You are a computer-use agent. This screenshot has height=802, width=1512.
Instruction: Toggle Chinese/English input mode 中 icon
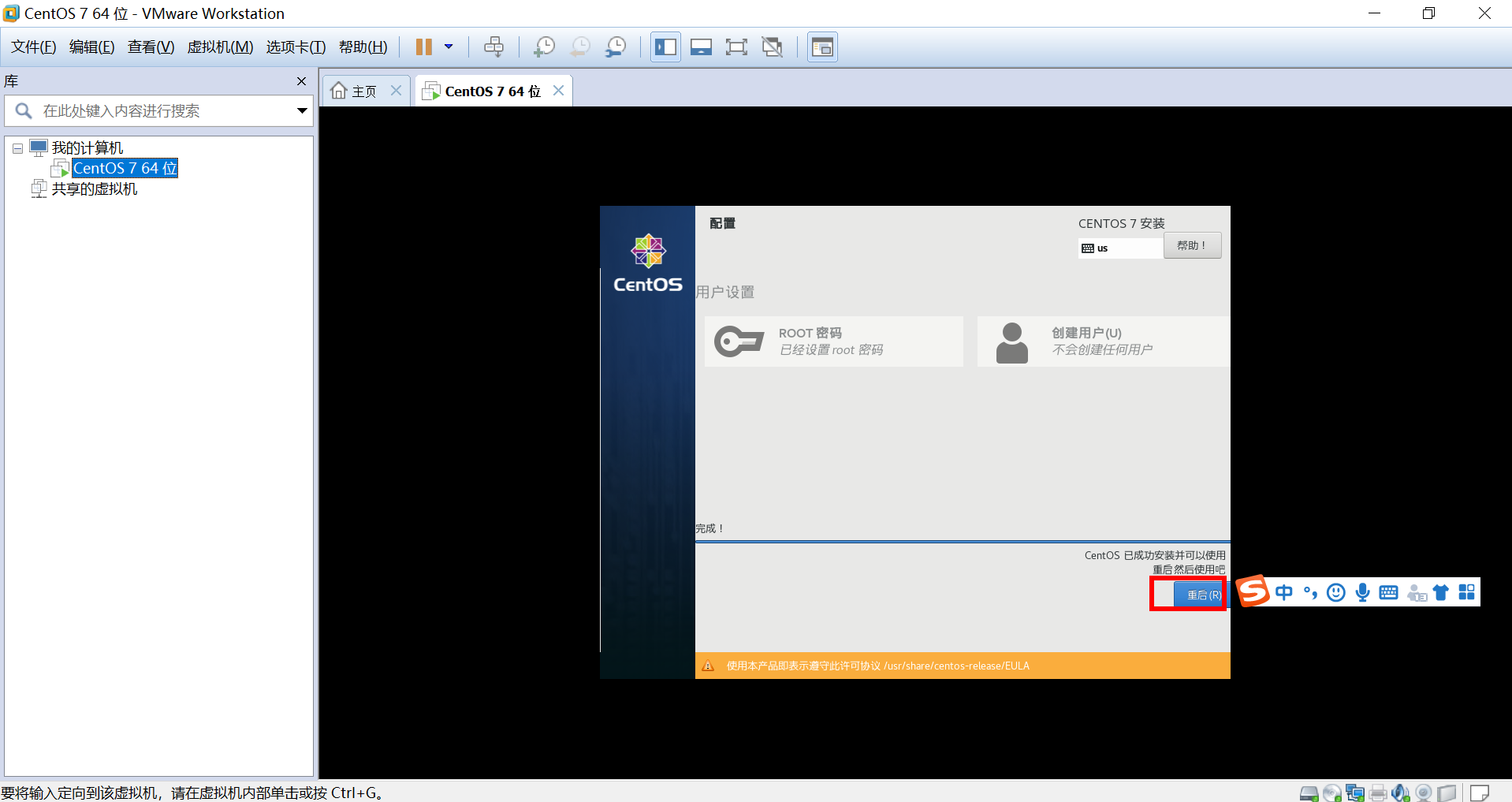tap(1284, 592)
